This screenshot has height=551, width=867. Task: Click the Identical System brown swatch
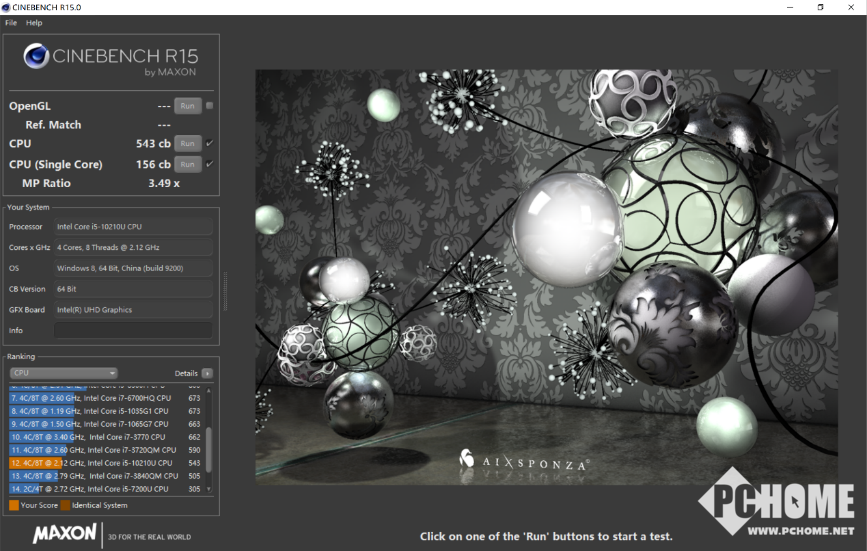pyautogui.click(x=65, y=505)
